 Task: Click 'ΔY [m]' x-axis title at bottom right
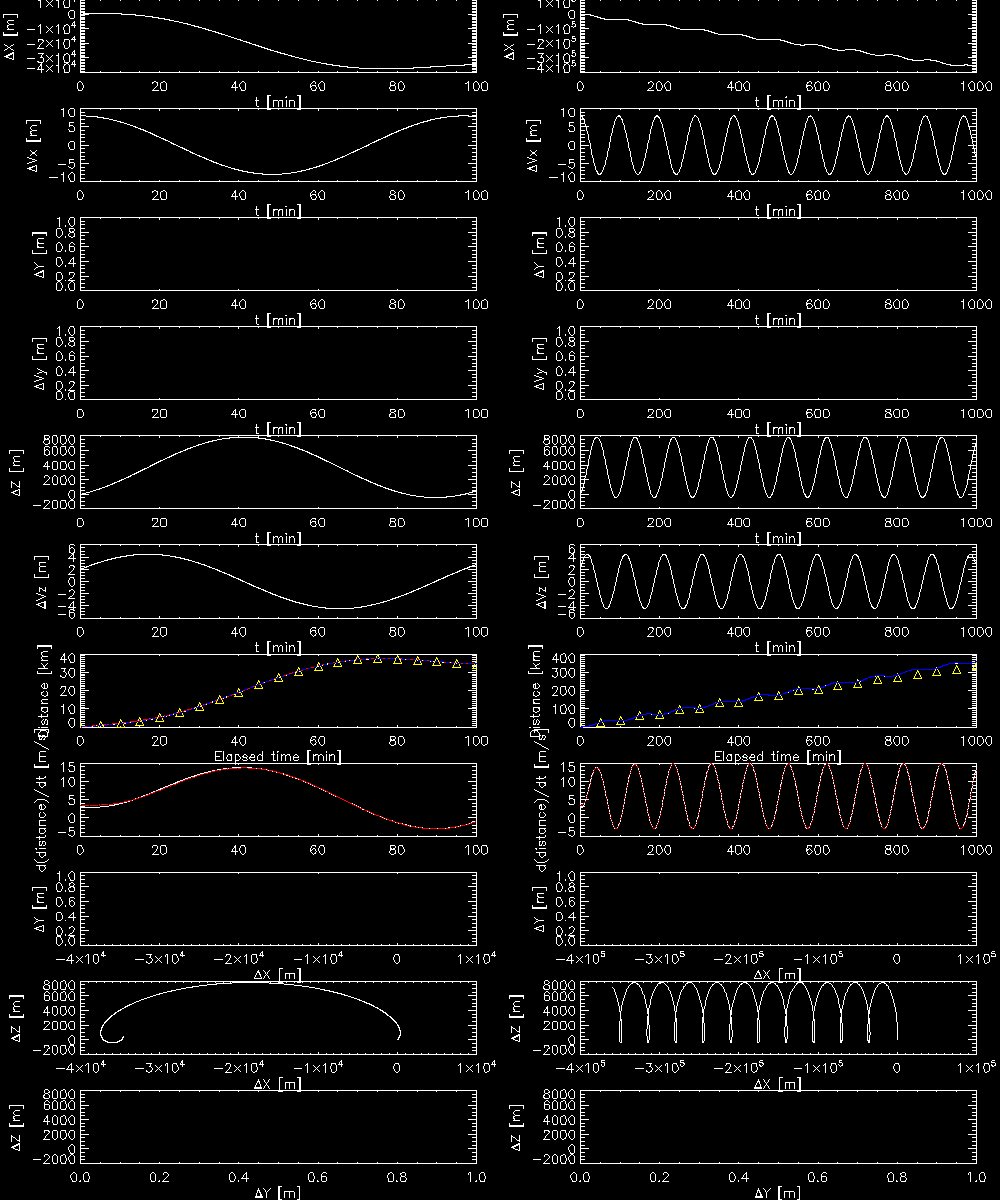(x=779, y=1193)
